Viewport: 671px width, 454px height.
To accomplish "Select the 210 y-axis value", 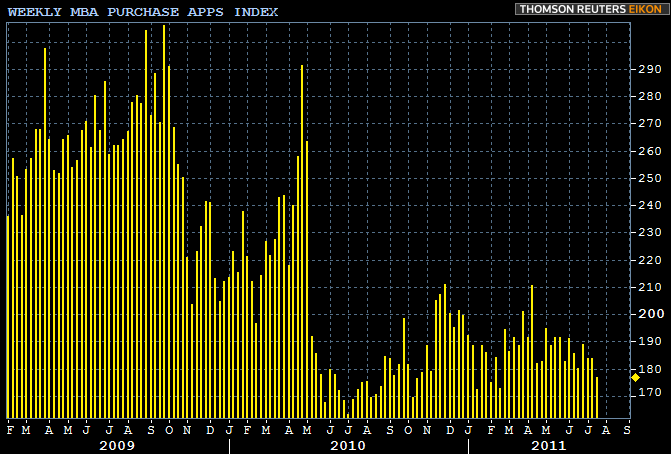I will click(649, 287).
